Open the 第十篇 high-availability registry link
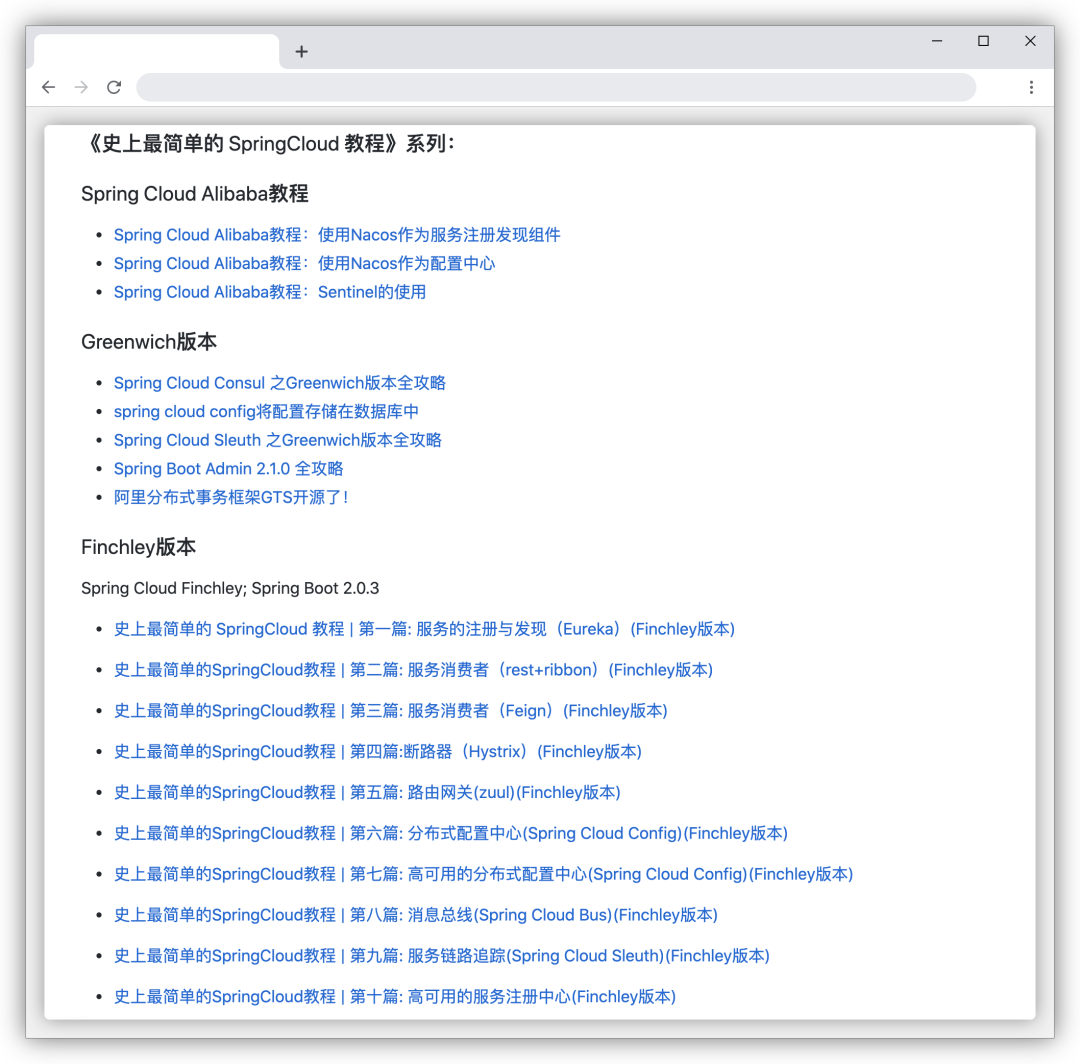This screenshot has width=1080, height=1064. click(x=395, y=997)
